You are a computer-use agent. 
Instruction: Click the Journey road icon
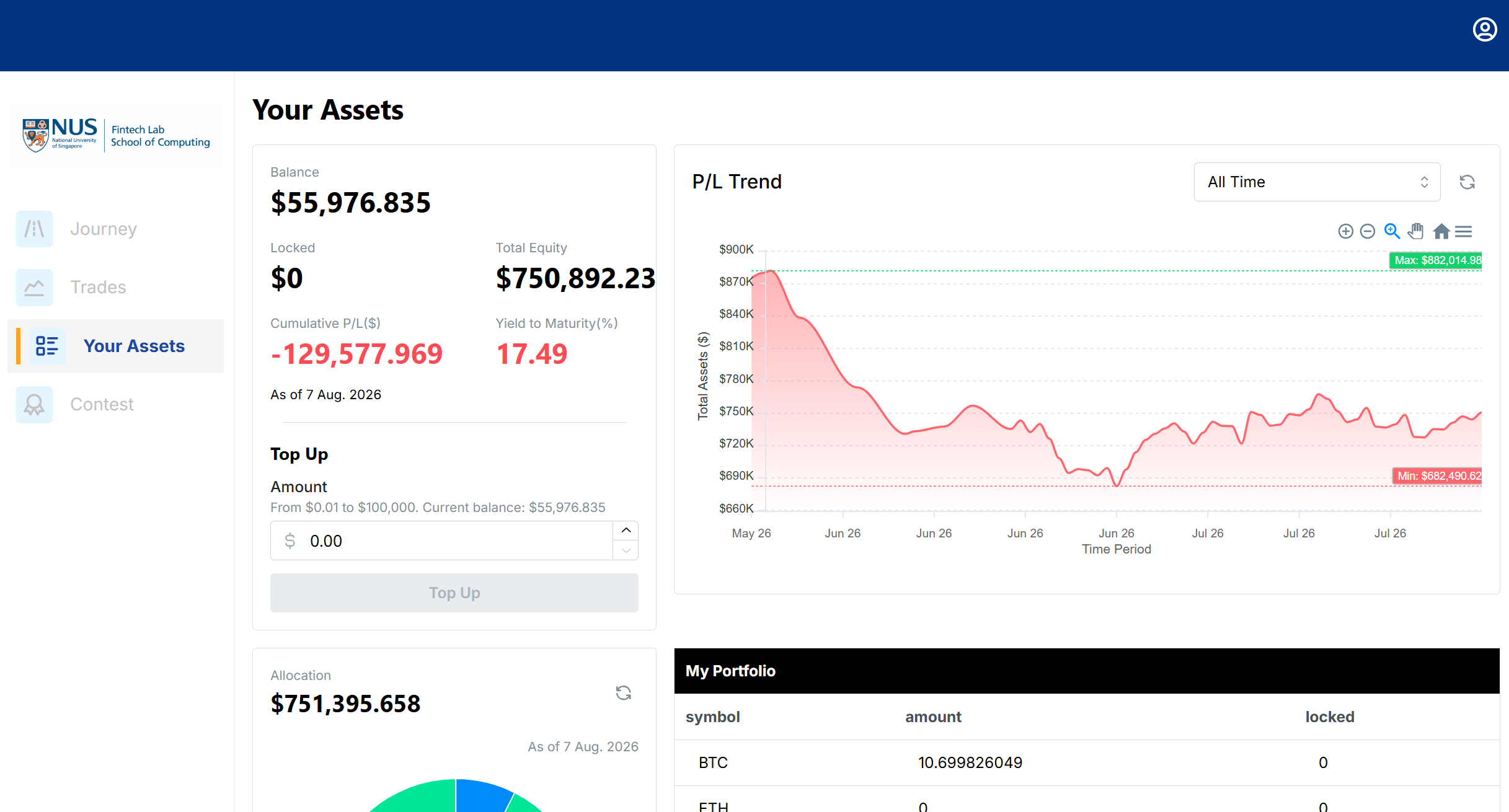coord(34,229)
